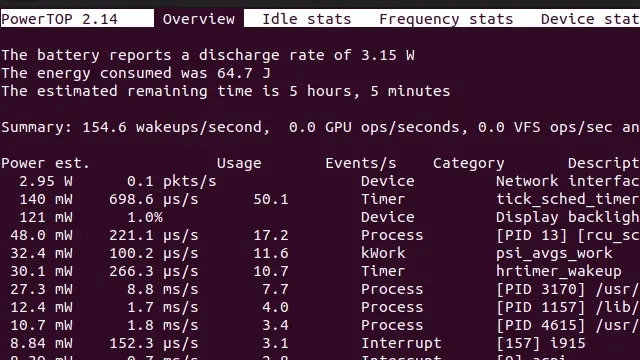Click the 10.7 events value
Viewport: 640px width, 360px height.
point(271,271)
